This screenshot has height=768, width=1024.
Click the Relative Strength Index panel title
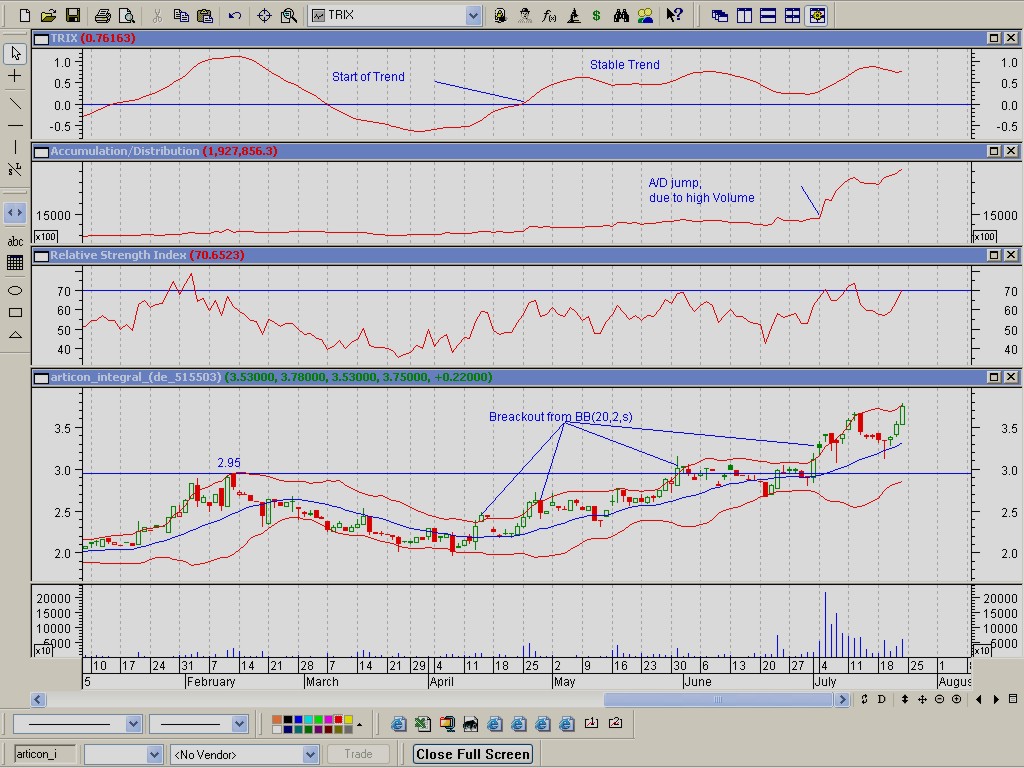[x=117, y=255]
